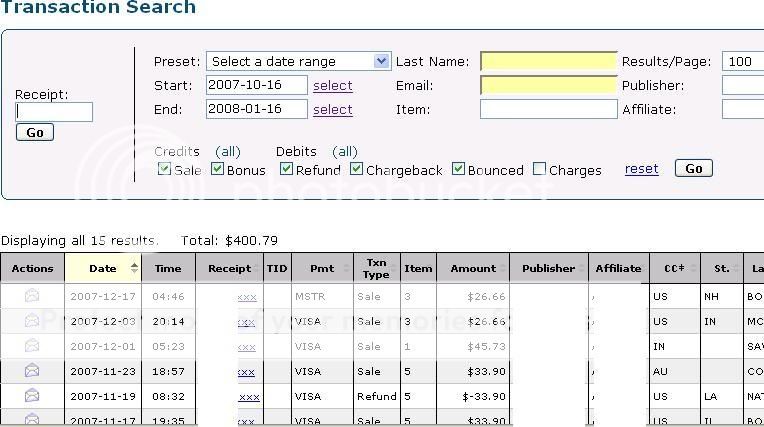
Task: Open receipt link for 2007-11-19 refund
Action: 249,397
